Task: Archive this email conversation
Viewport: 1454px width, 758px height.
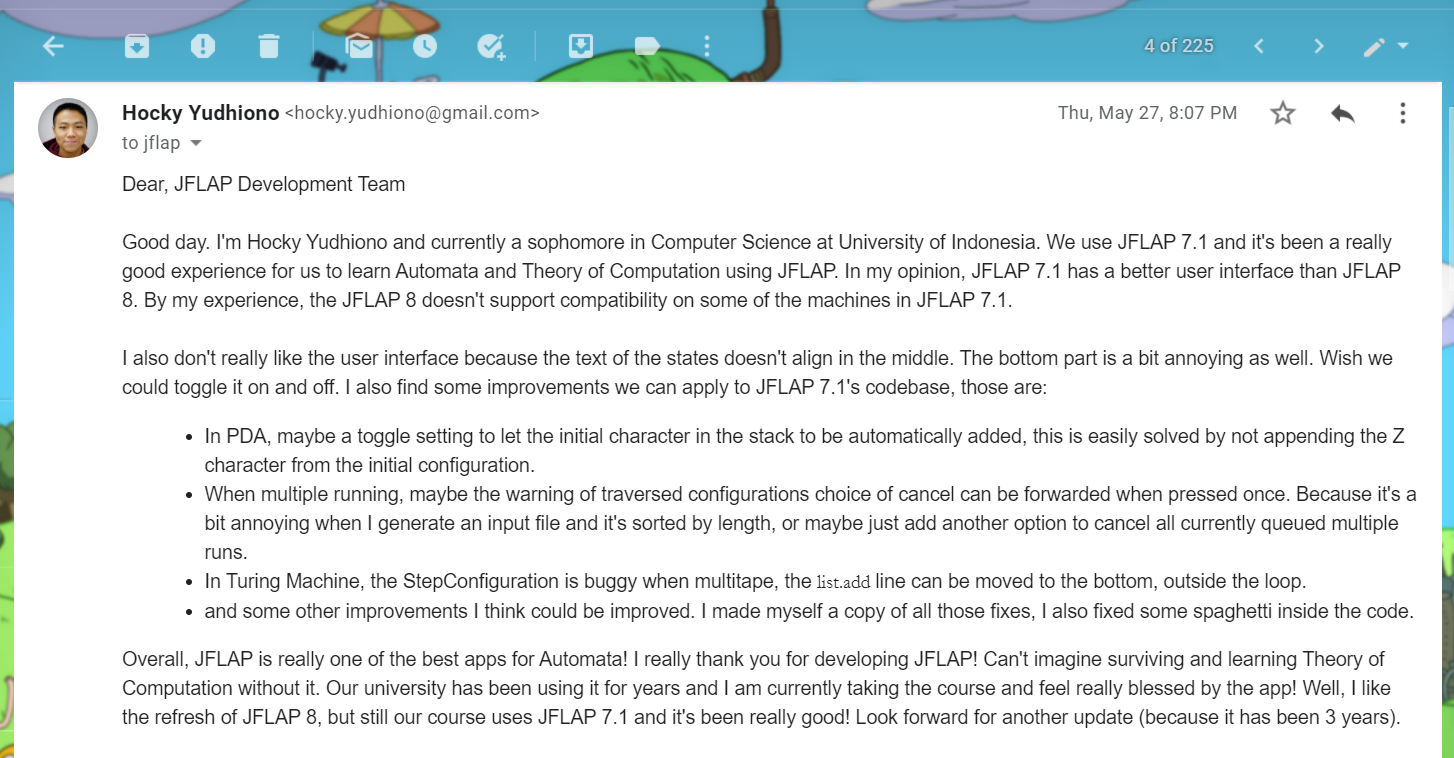Action: click(x=136, y=46)
